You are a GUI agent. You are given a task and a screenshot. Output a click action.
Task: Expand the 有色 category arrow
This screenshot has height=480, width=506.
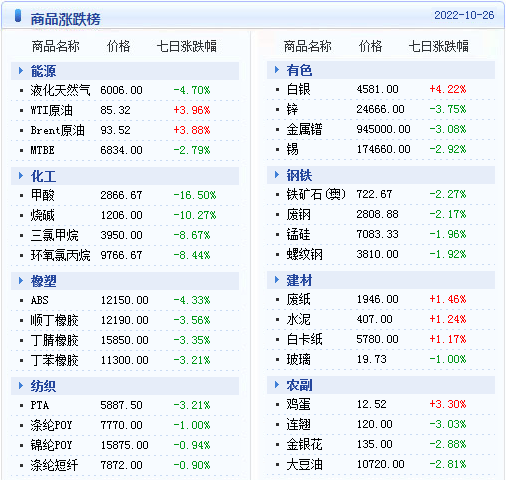point(277,70)
